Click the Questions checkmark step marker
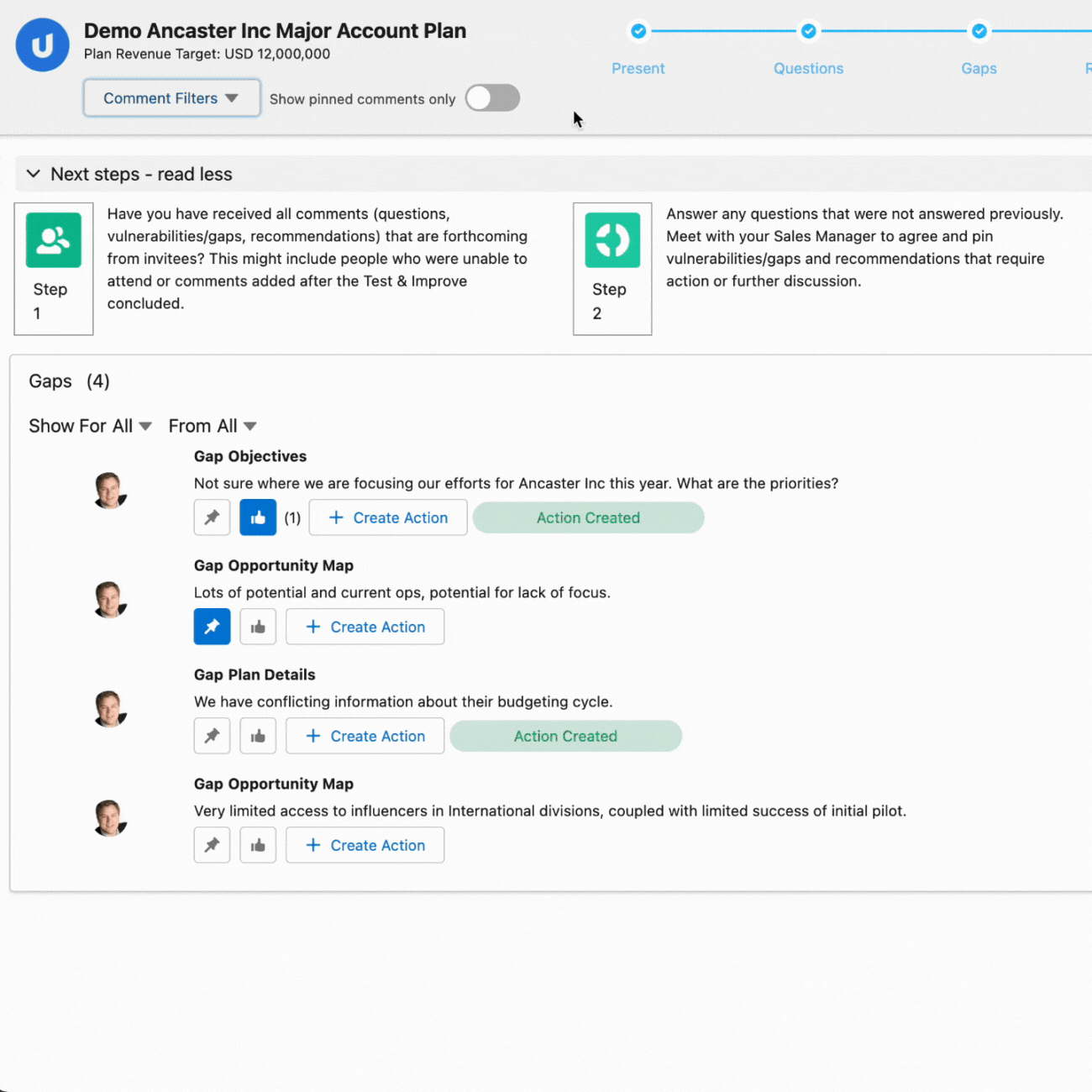Screen dimensions: 1092x1092 (x=808, y=31)
